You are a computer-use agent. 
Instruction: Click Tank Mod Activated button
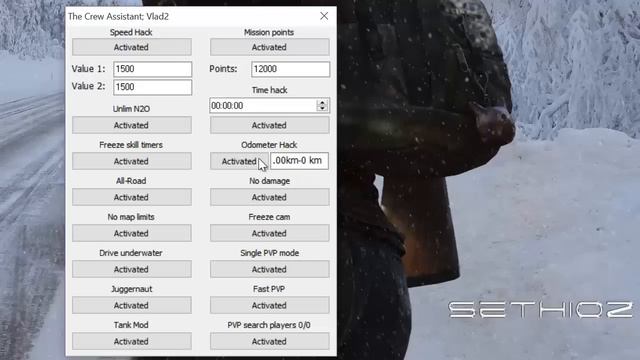(x=132, y=341)
